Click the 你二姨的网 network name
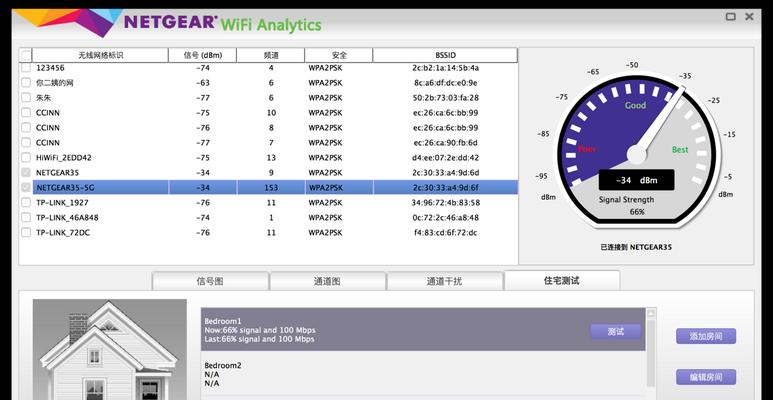 pos(54,83)
